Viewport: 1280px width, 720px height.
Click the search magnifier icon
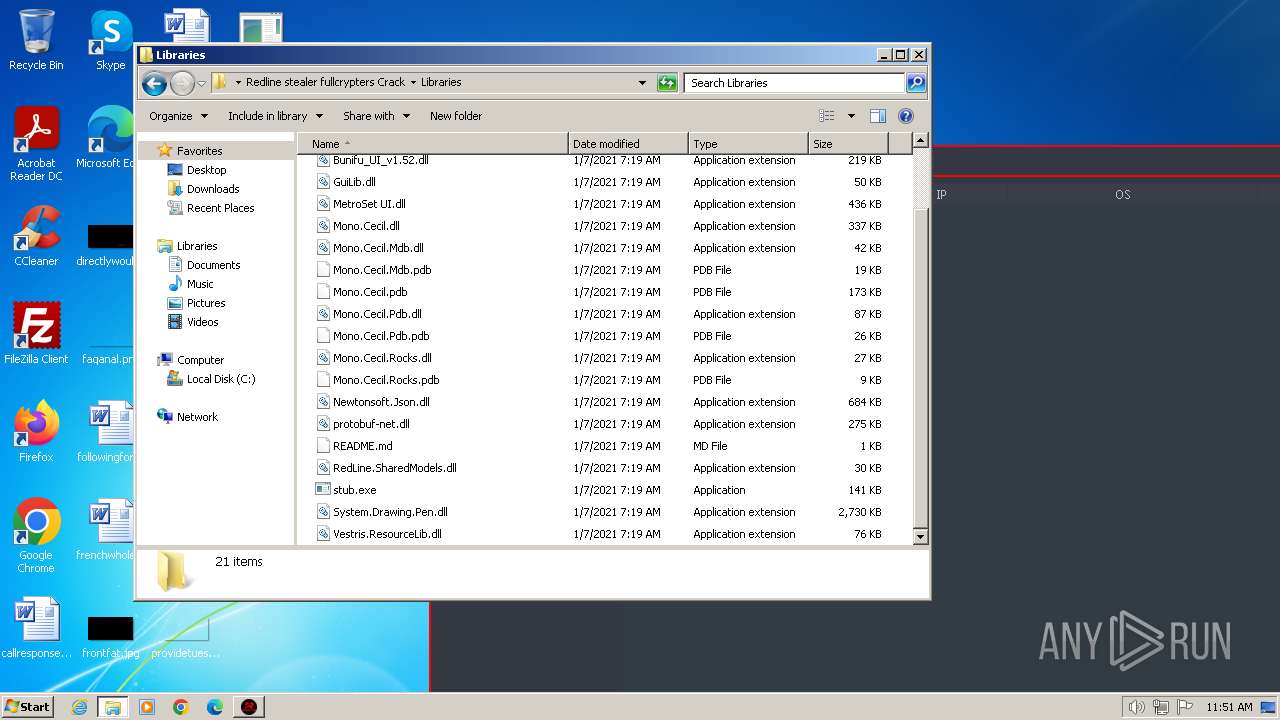[915, 83]
